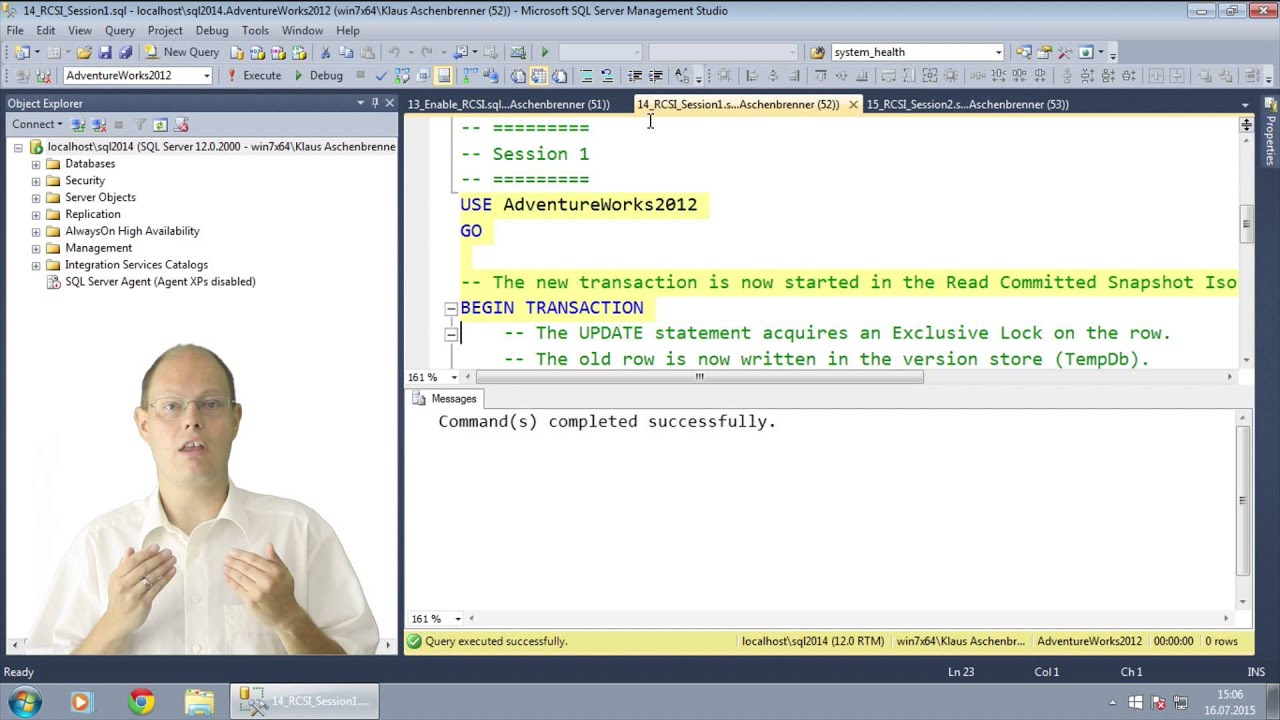Switch to 15_RCSI_Session2.sql tab
The width and height of the screenshot is (1280, 720).
point(967,104)
